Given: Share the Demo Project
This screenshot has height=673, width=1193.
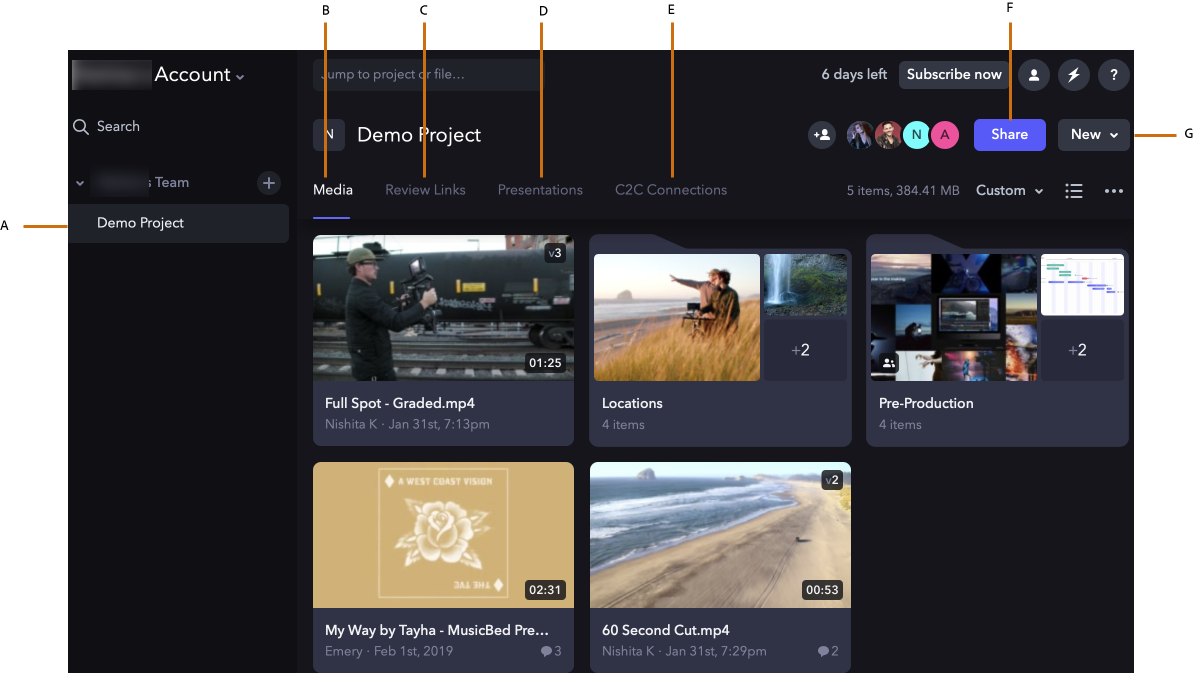Looking at the screenshot, I should point(1009,135).
